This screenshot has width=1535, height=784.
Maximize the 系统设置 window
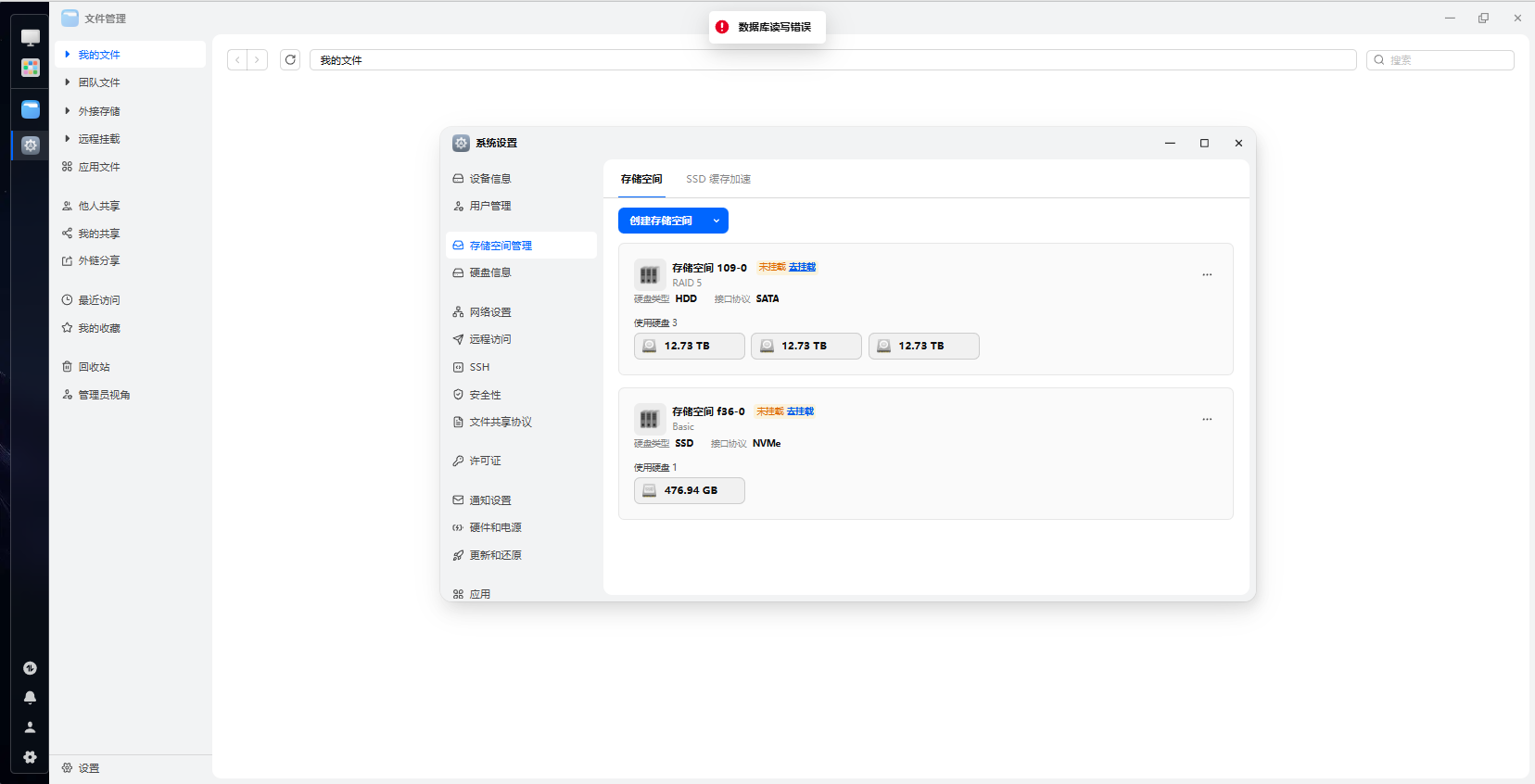coord(1204,143)
